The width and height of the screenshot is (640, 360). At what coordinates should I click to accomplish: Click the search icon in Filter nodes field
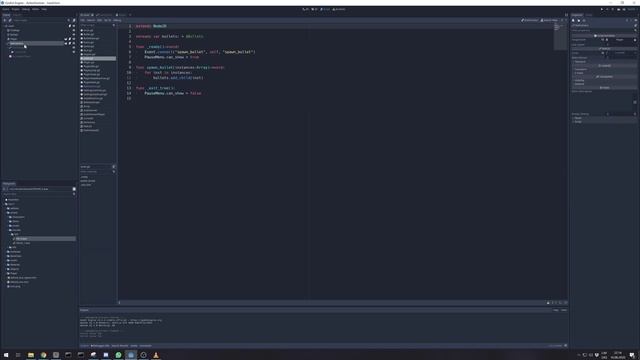tap(69, 20)
